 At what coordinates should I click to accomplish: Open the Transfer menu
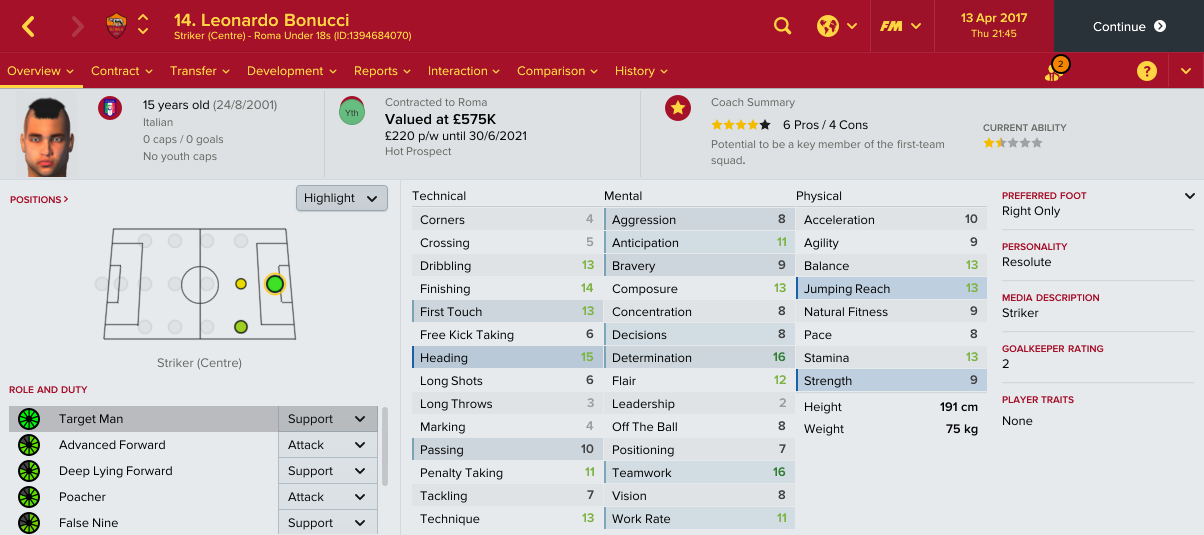[200, 71]
